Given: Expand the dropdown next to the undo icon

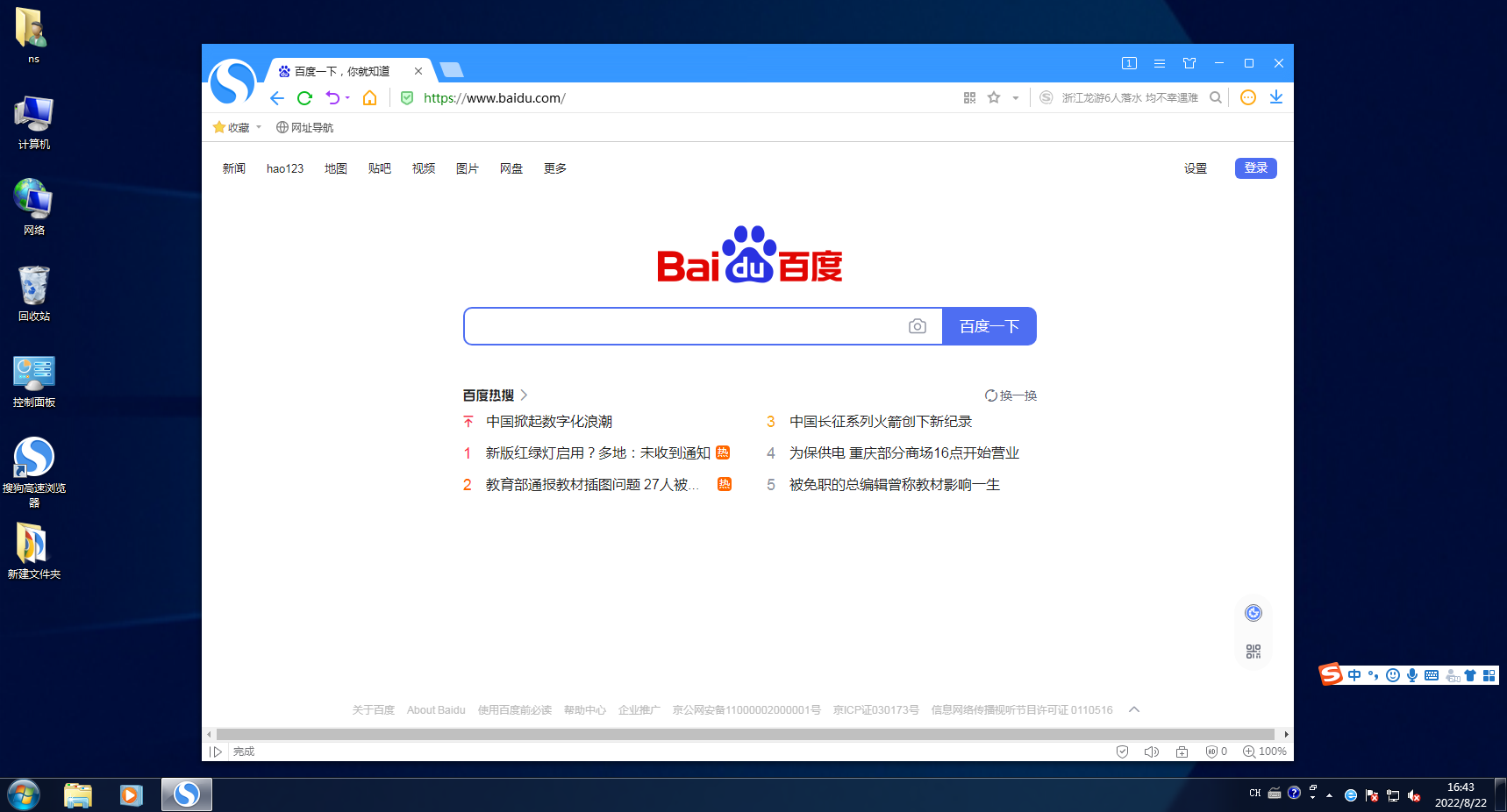Looking at the screenshot, I should click(347, 98).
